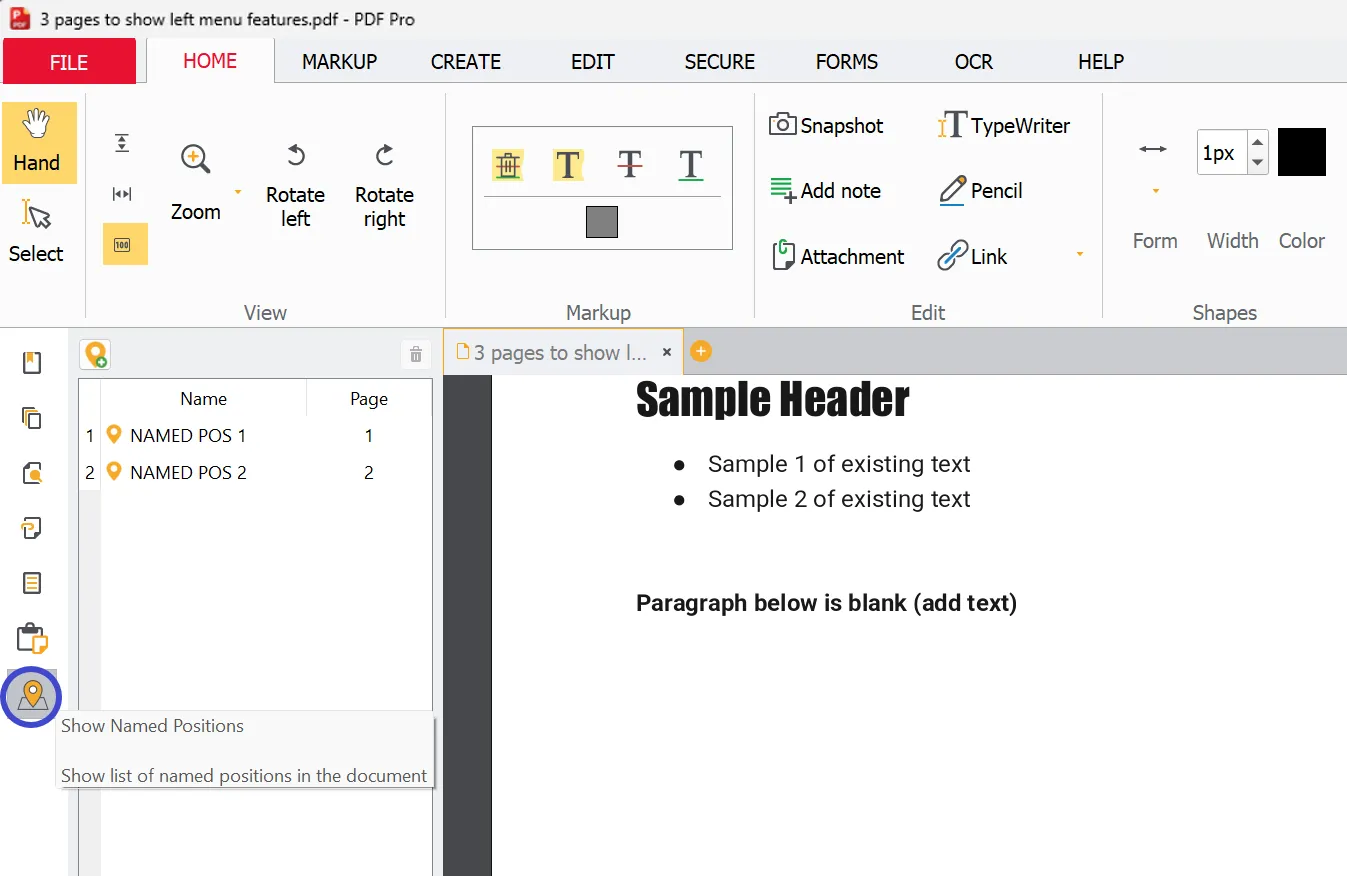Viewport: 1347px width, 876px height.
Task: Click the fit page width icon
Action: pos(122,194)
